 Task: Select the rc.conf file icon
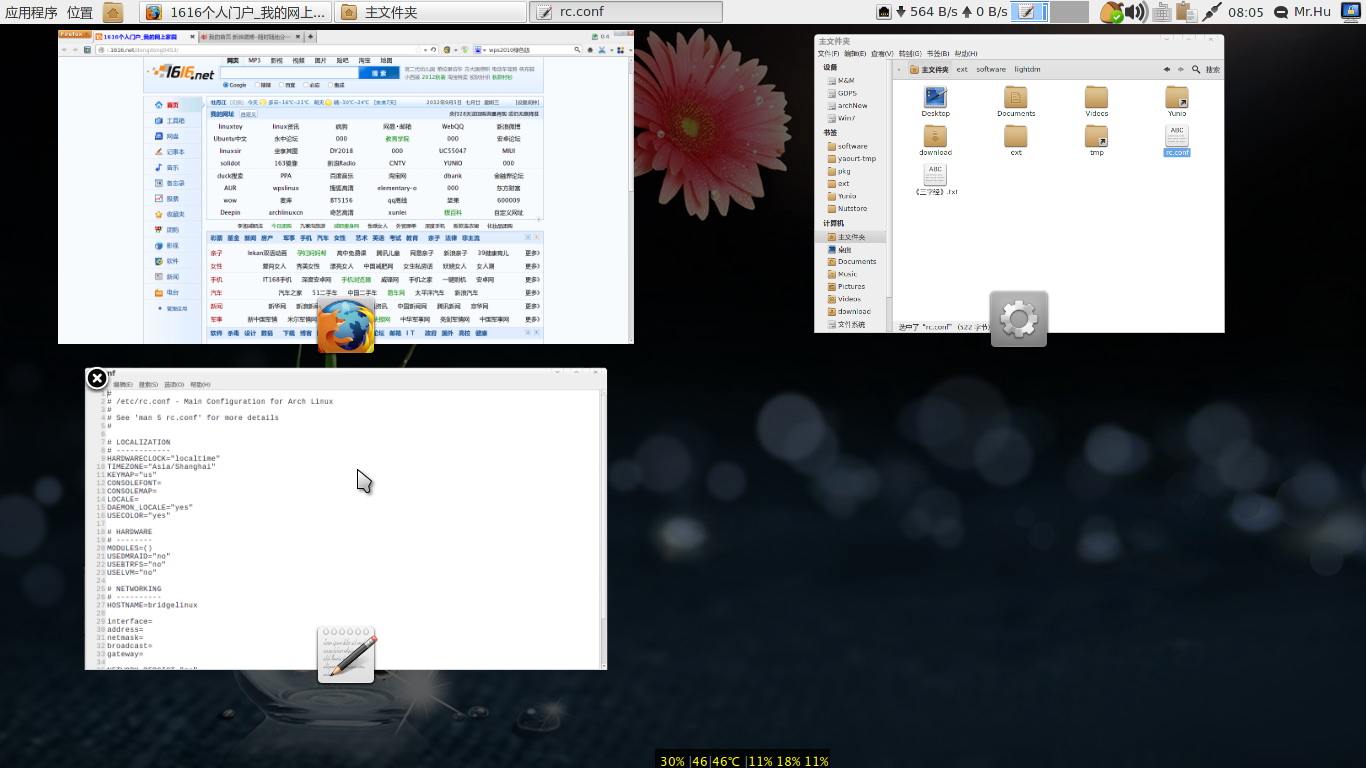(1177, 138)
